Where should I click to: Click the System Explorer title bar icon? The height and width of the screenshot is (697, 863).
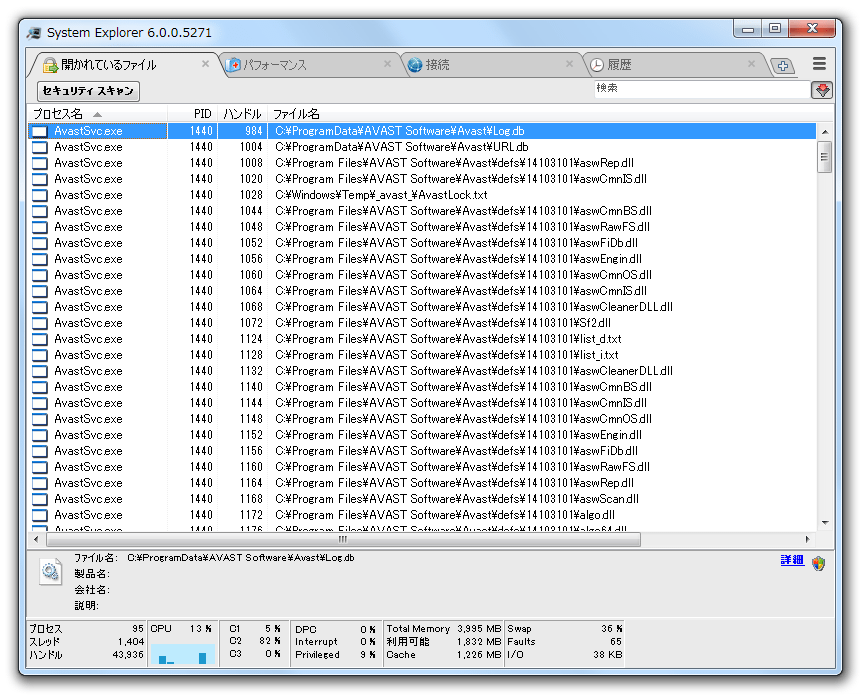click(34, 33)
